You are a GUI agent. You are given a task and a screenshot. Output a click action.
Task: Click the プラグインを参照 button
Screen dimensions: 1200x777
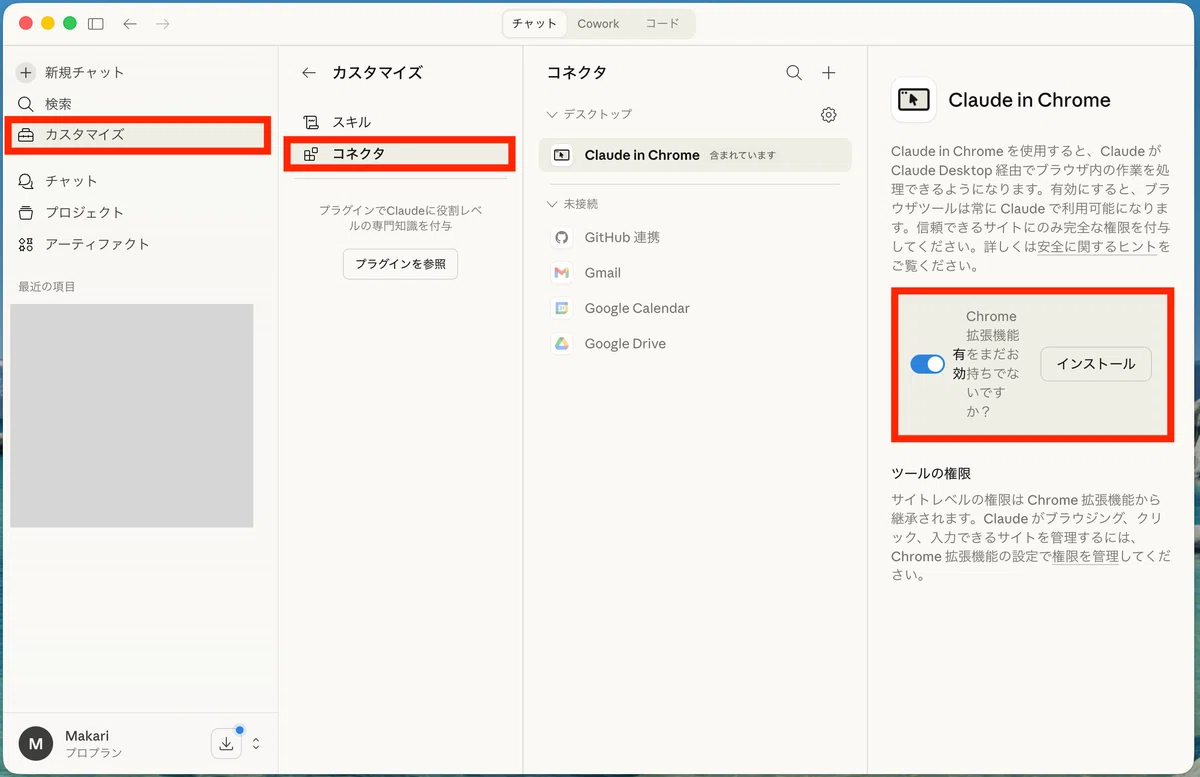(x=400, y=264)
